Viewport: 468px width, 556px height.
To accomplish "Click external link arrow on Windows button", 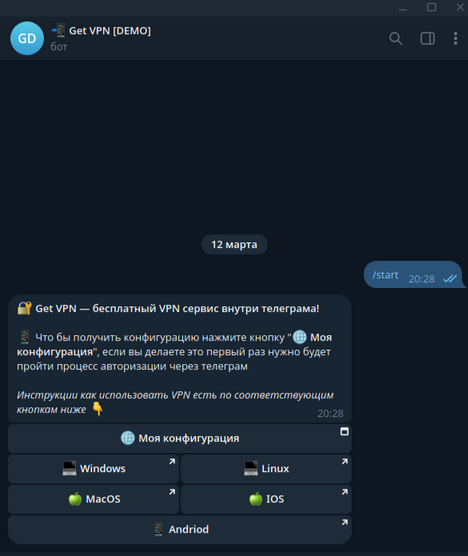I will [x=172, y=461].
